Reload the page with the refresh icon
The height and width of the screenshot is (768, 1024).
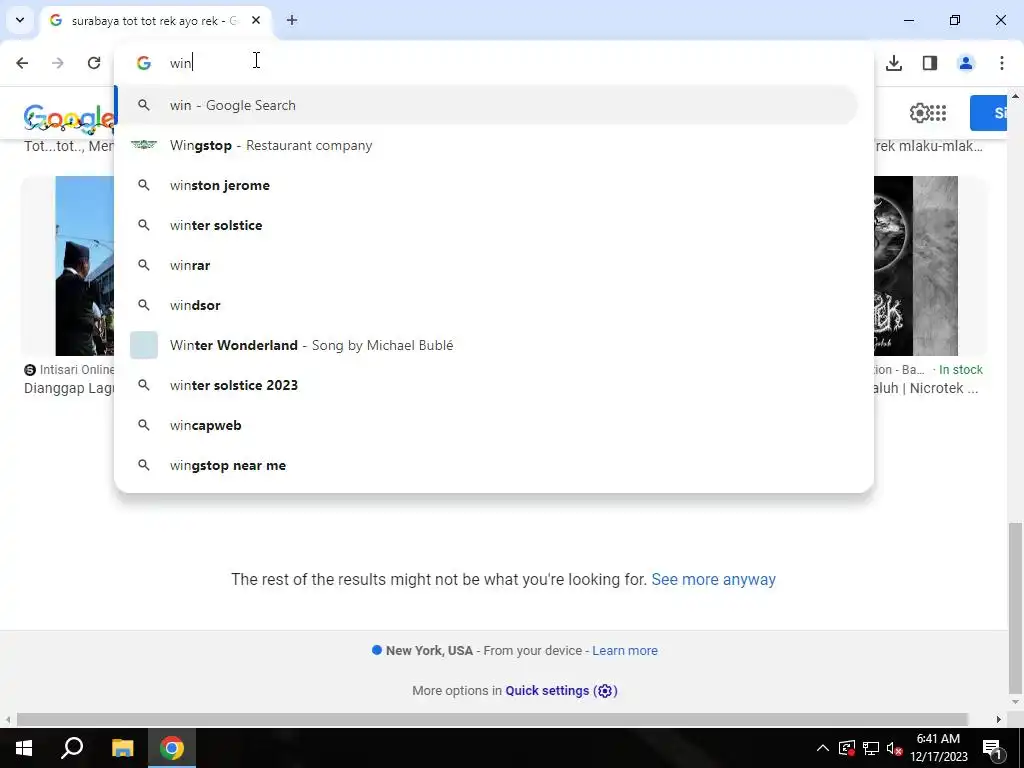click(x=94, y=63)
